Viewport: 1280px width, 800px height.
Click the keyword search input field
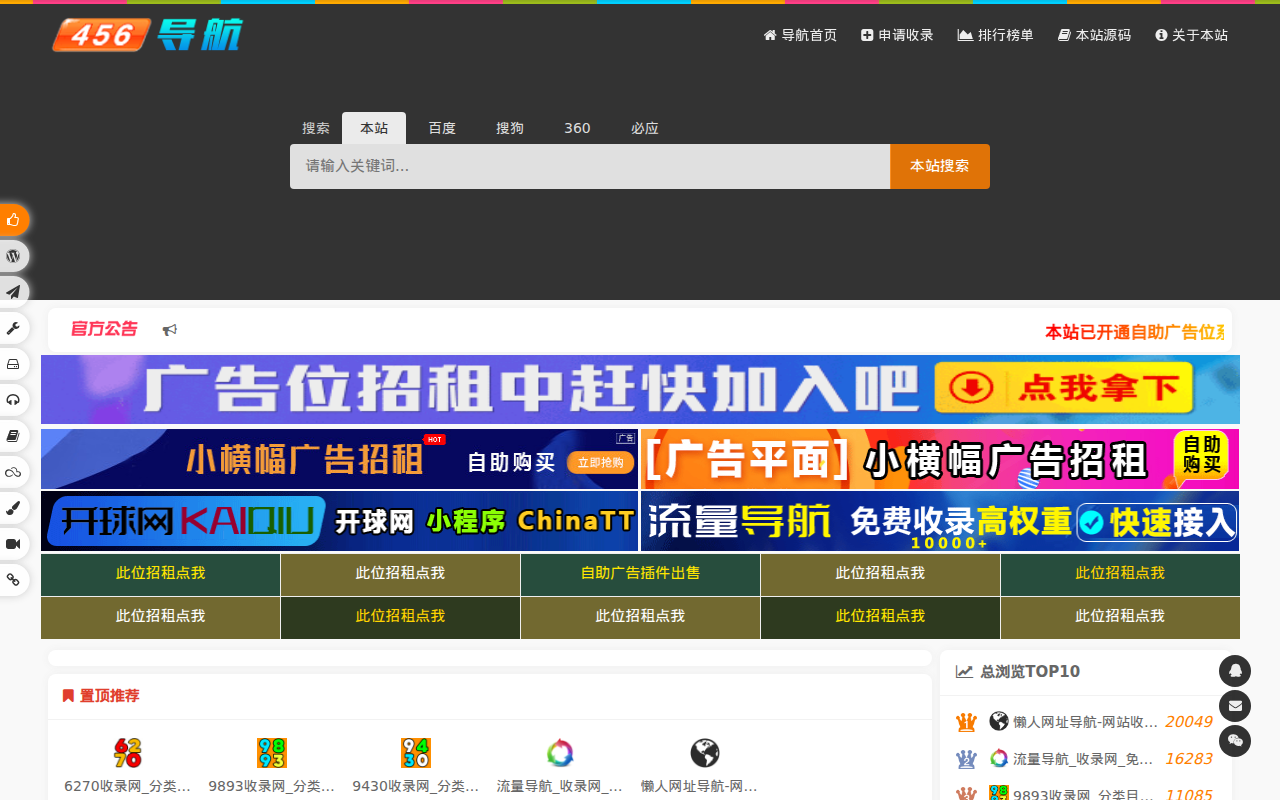(588, 166)
